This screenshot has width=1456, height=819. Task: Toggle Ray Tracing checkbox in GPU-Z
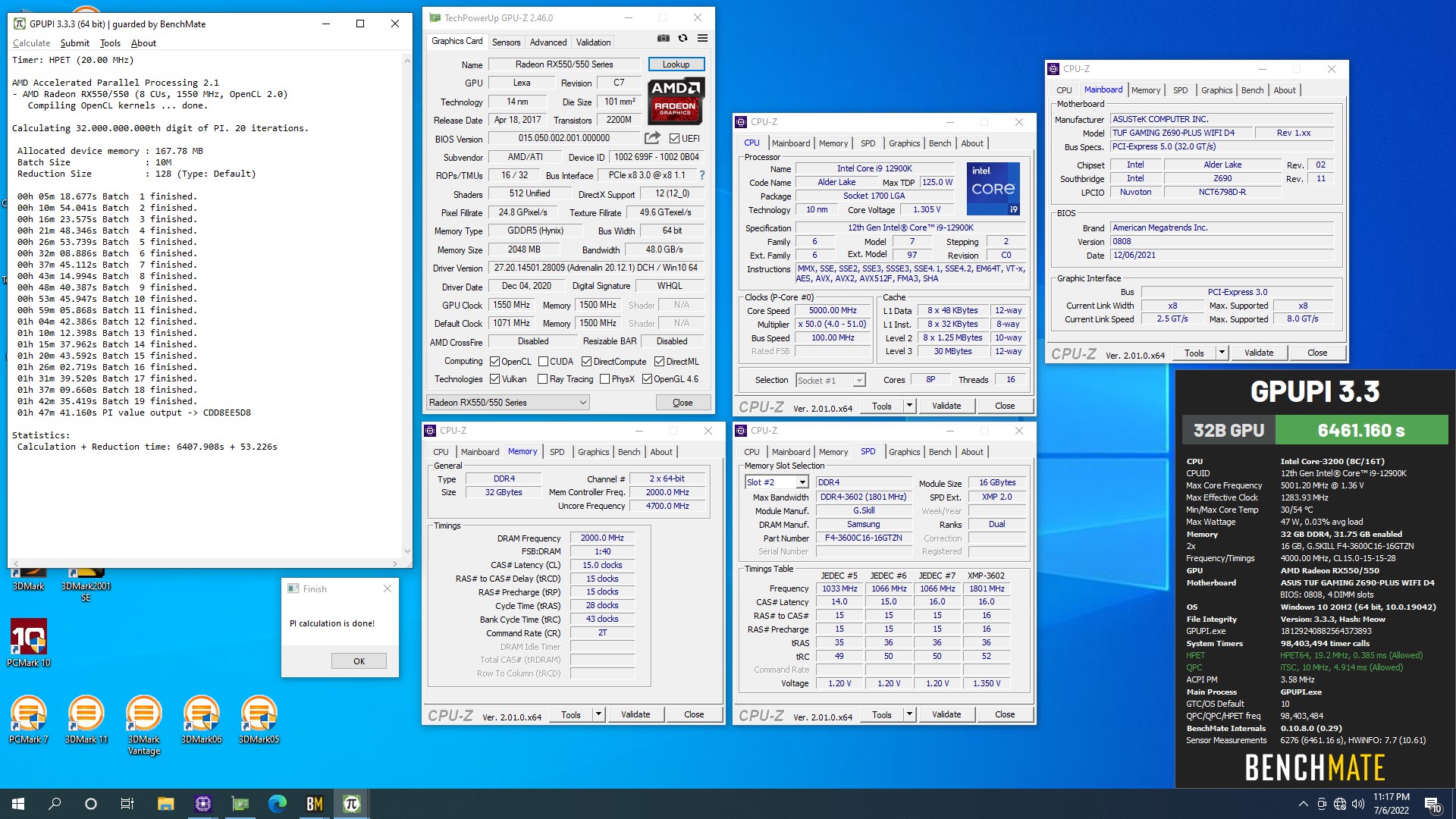[542, 379]
